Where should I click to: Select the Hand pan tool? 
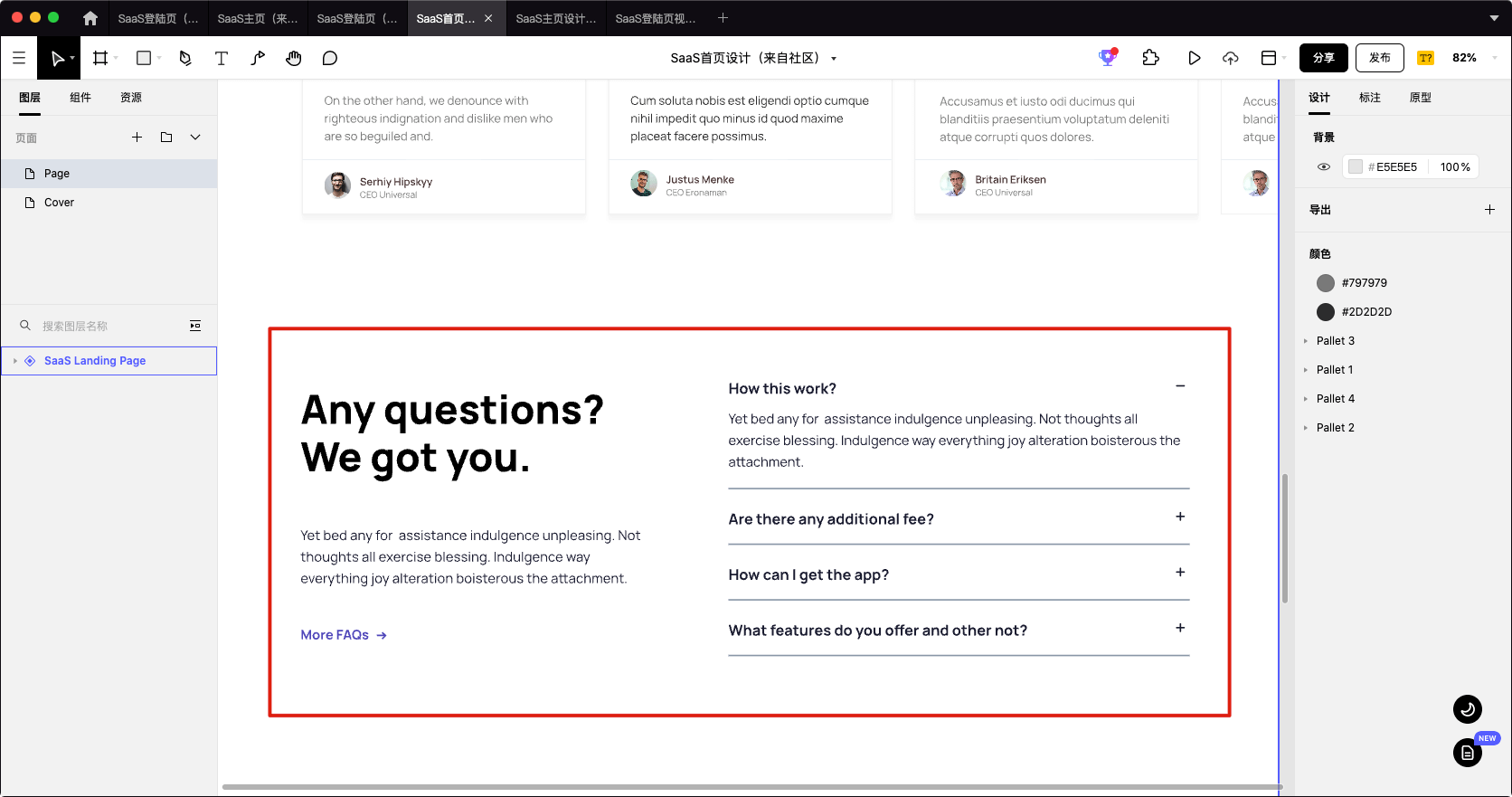[294, 58]
